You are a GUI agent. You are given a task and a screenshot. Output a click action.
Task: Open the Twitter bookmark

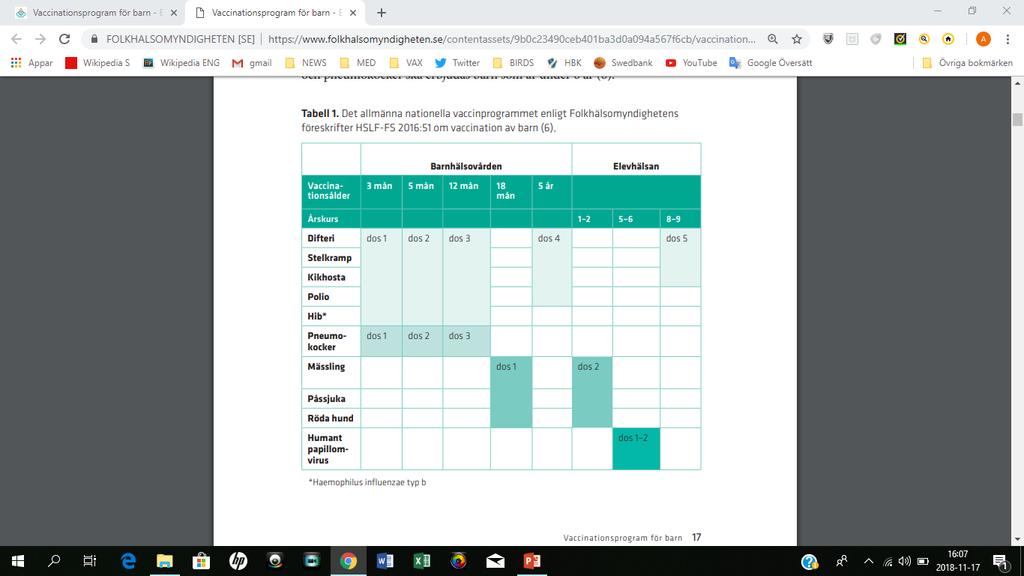[x=457, y=63]
